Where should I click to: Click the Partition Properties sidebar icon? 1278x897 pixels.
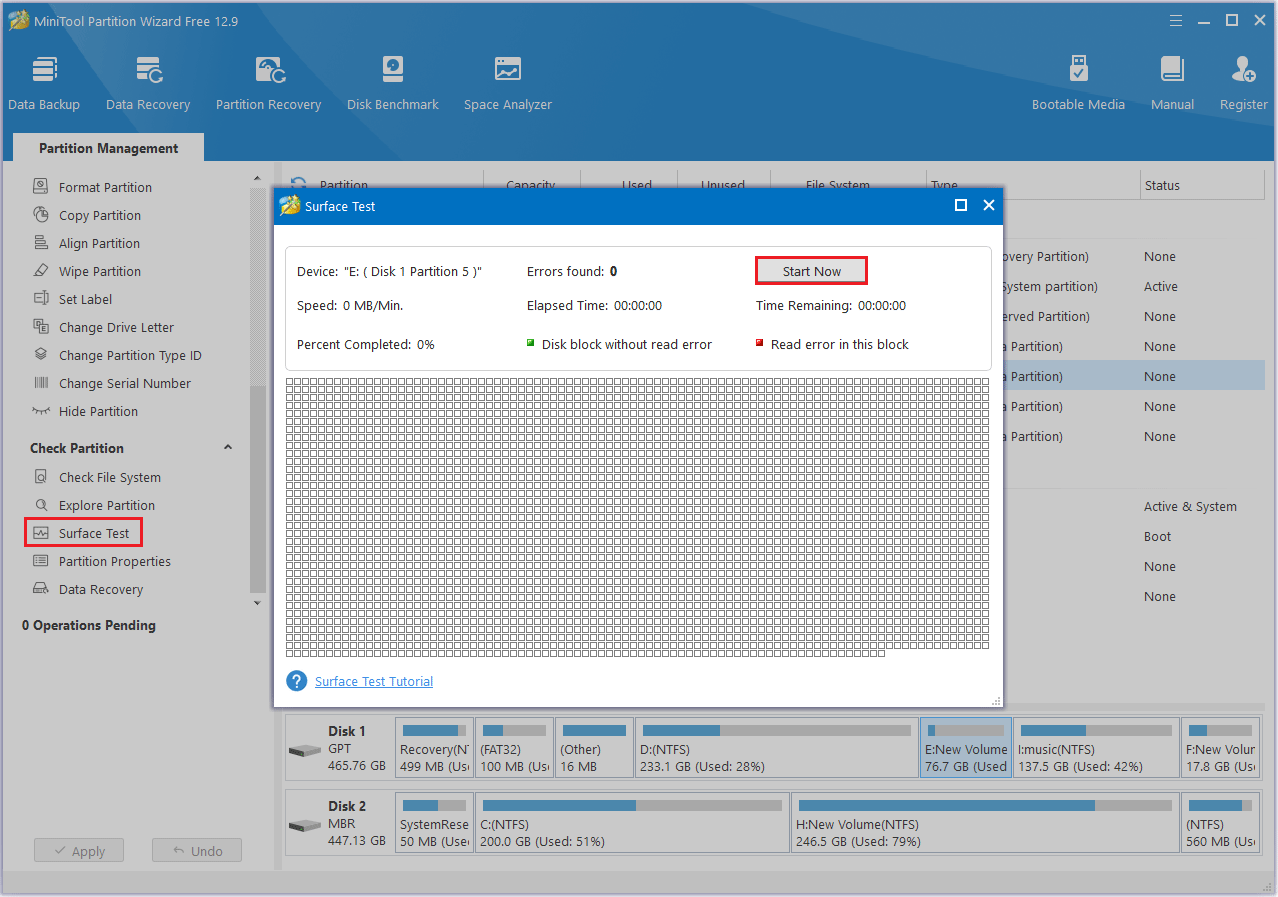(x=41, y=560)
